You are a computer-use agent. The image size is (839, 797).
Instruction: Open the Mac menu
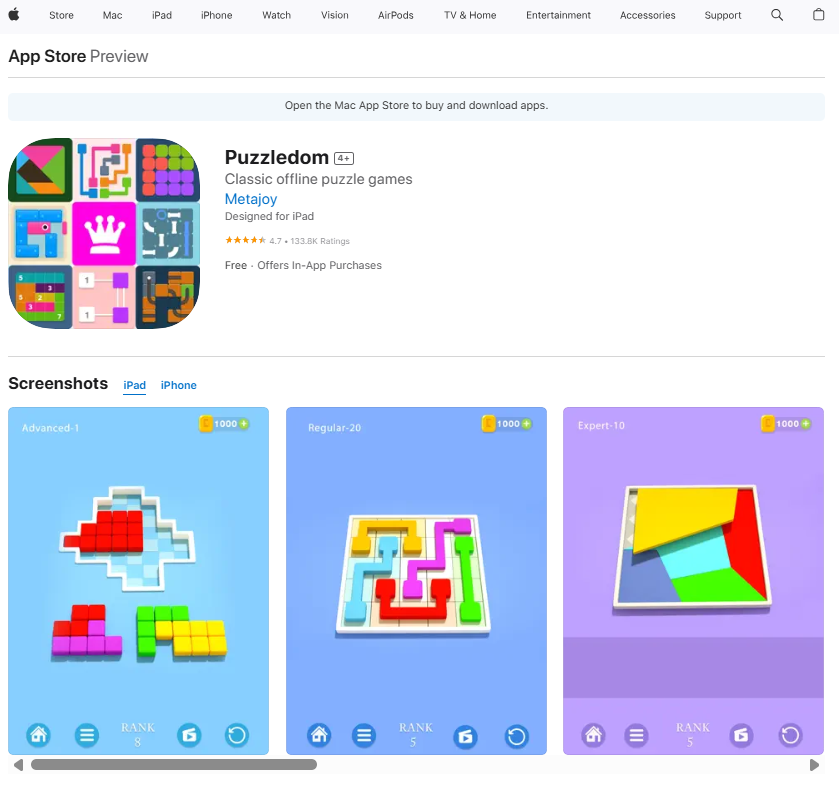pyautogui.click(x=112, y=16)
